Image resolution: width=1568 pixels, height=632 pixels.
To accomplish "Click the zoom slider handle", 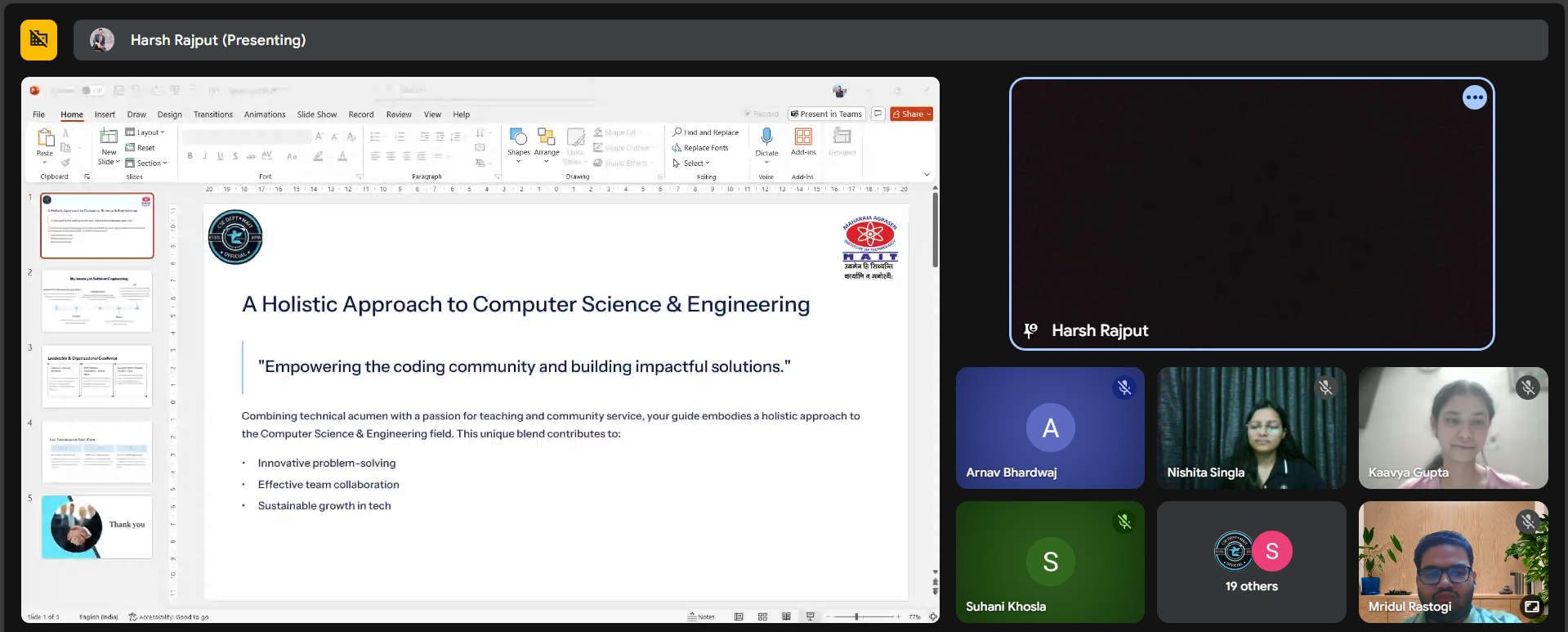I will (856, 616).
